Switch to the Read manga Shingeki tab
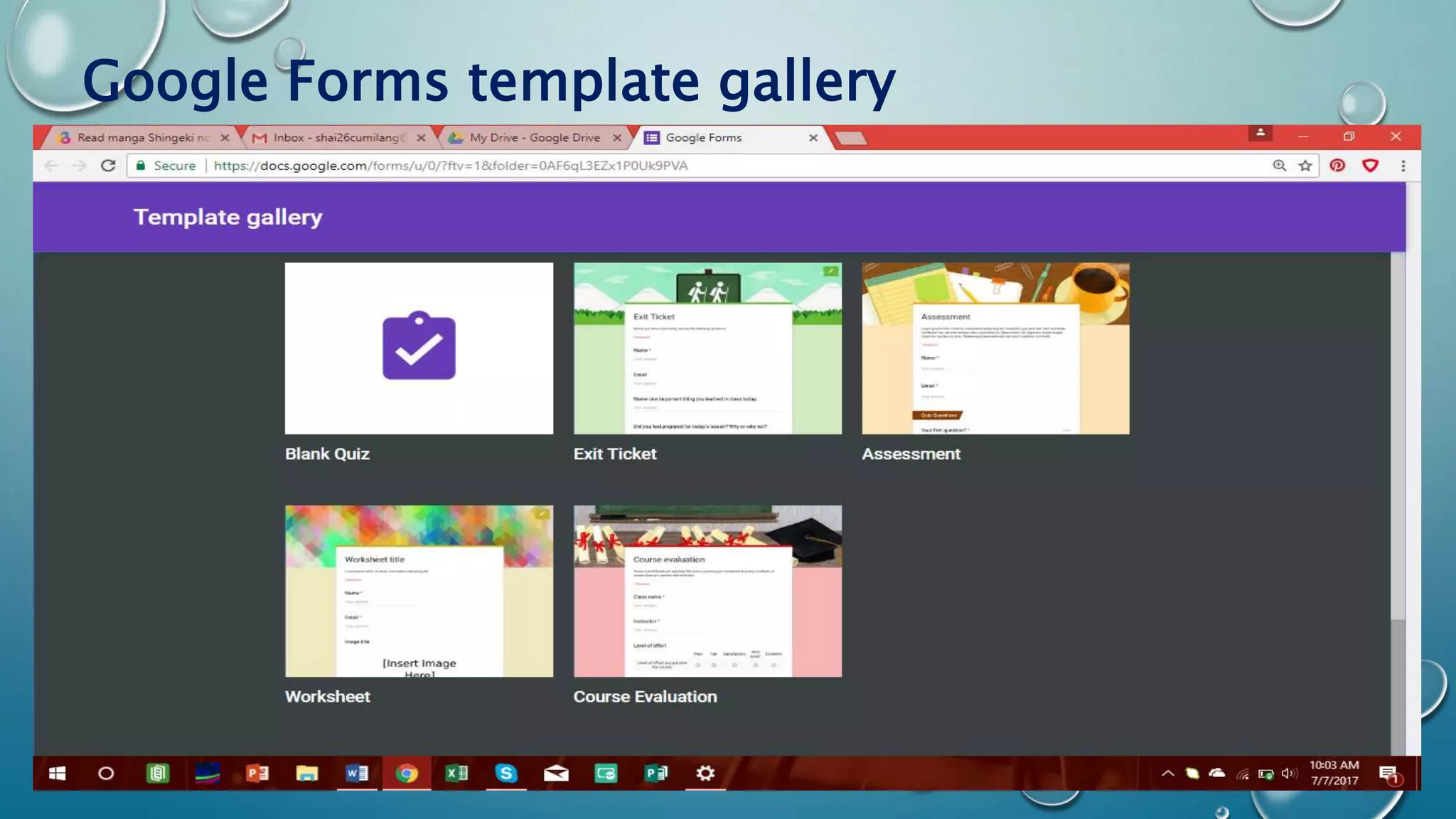 click(x=143, y=138)
